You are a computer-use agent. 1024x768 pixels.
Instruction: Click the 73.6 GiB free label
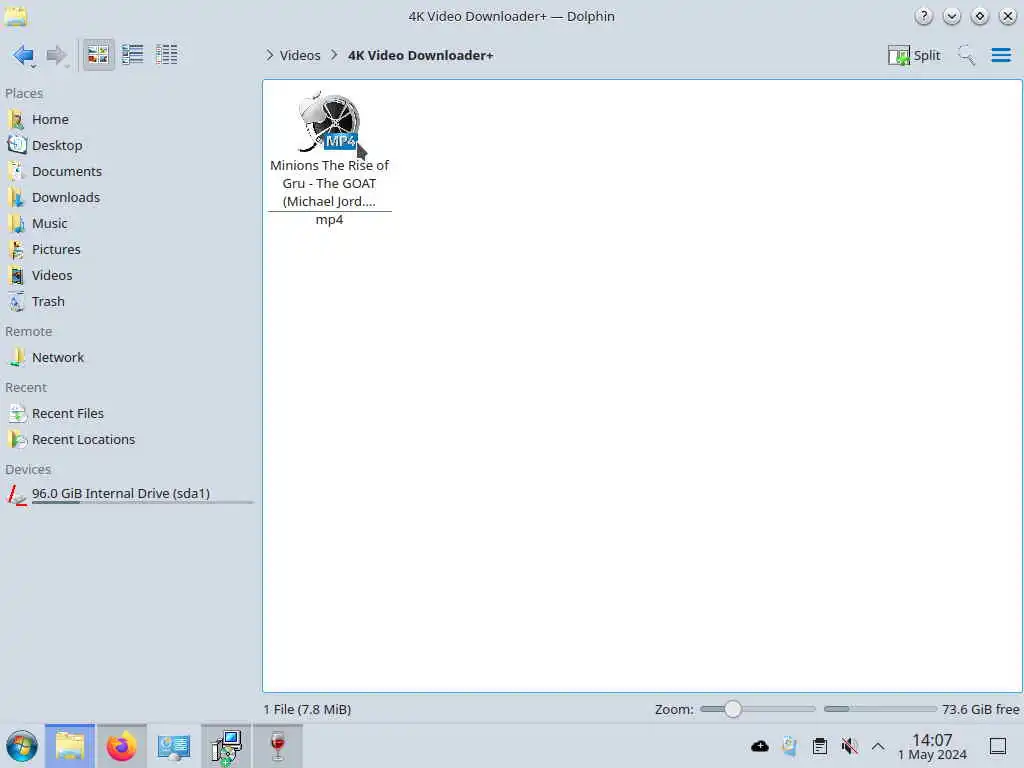pos(980,709)
